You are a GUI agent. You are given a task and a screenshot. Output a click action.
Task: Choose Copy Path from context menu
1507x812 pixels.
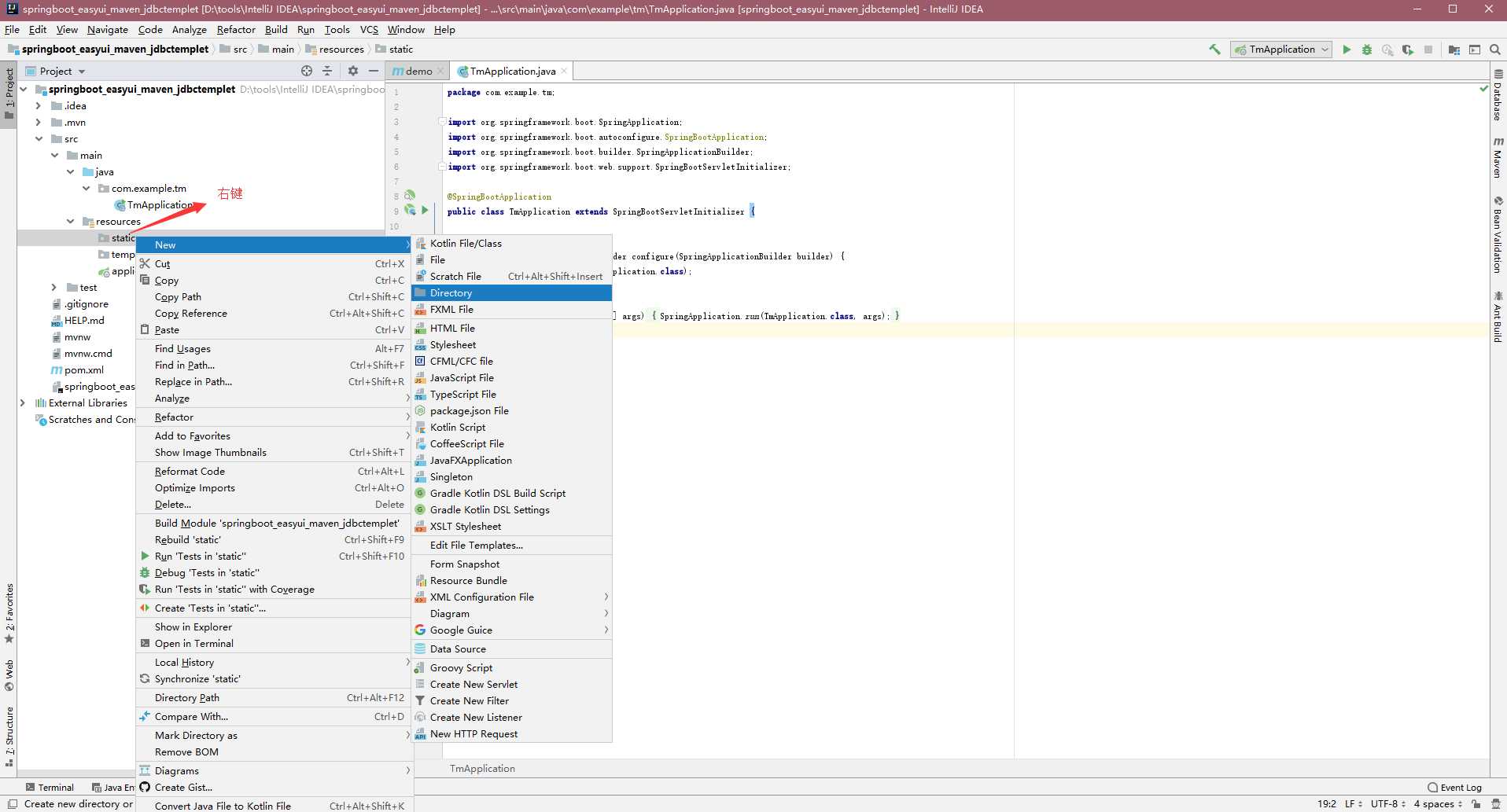coord(274,296)
